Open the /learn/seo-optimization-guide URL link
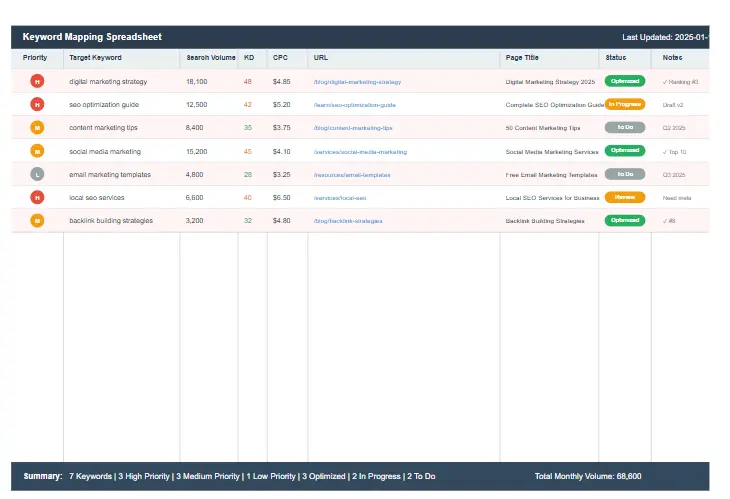730x499 pixels. [355, 105]
